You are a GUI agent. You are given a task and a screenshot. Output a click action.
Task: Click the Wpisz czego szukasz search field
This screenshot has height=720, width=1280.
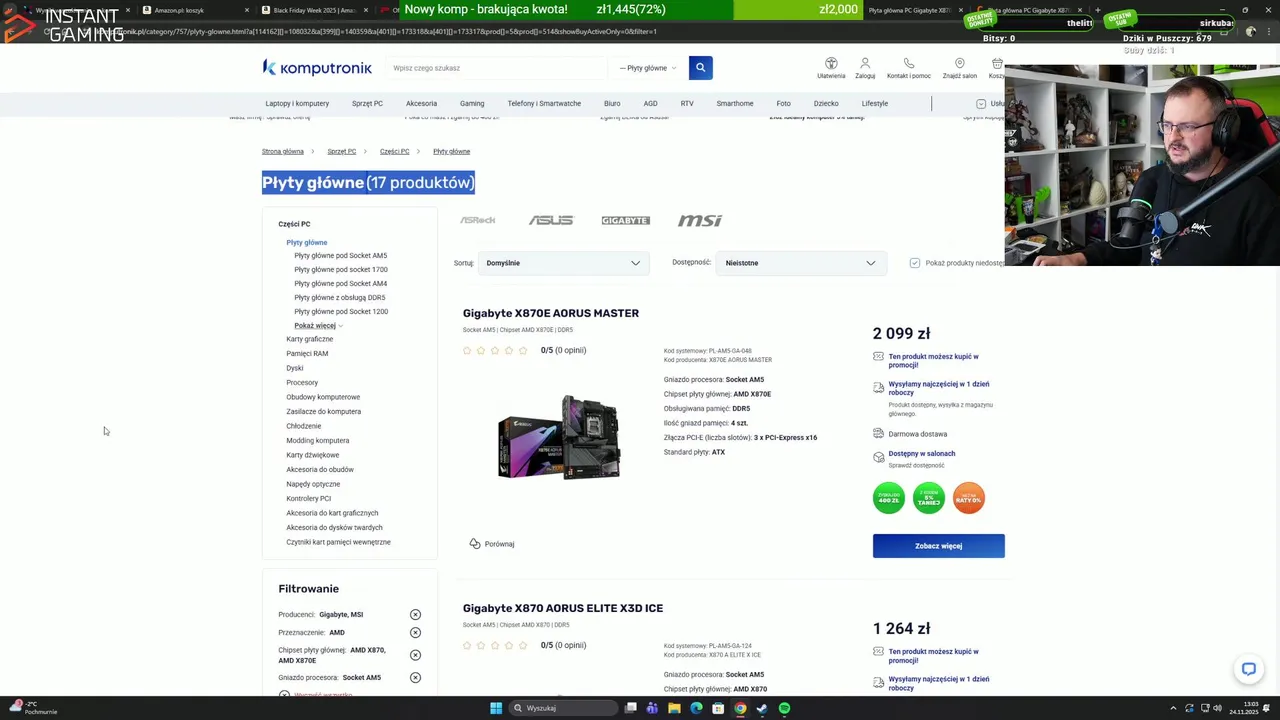pos(498,68)
